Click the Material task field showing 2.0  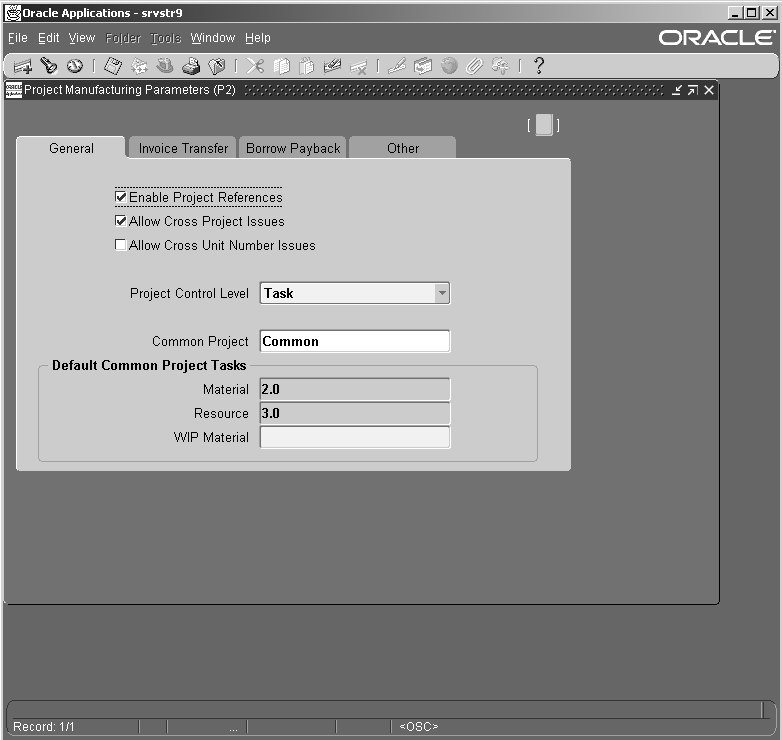pyautogui.click(x=355, y=389)
